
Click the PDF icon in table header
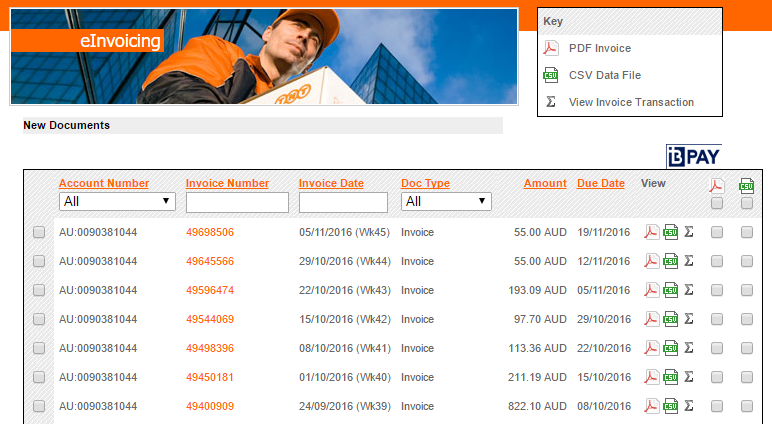(x=717, y=186)
